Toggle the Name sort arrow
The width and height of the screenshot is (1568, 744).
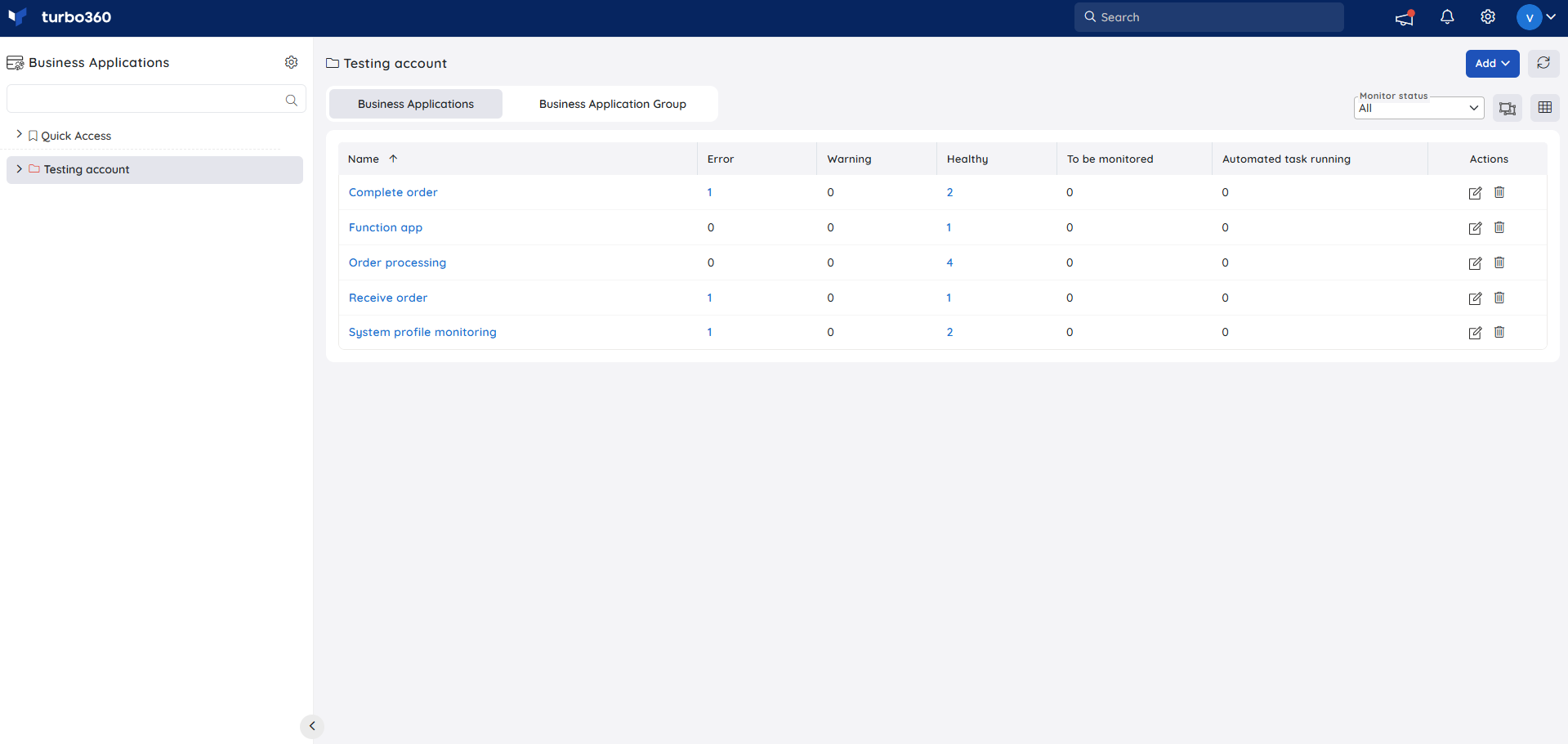393,159
